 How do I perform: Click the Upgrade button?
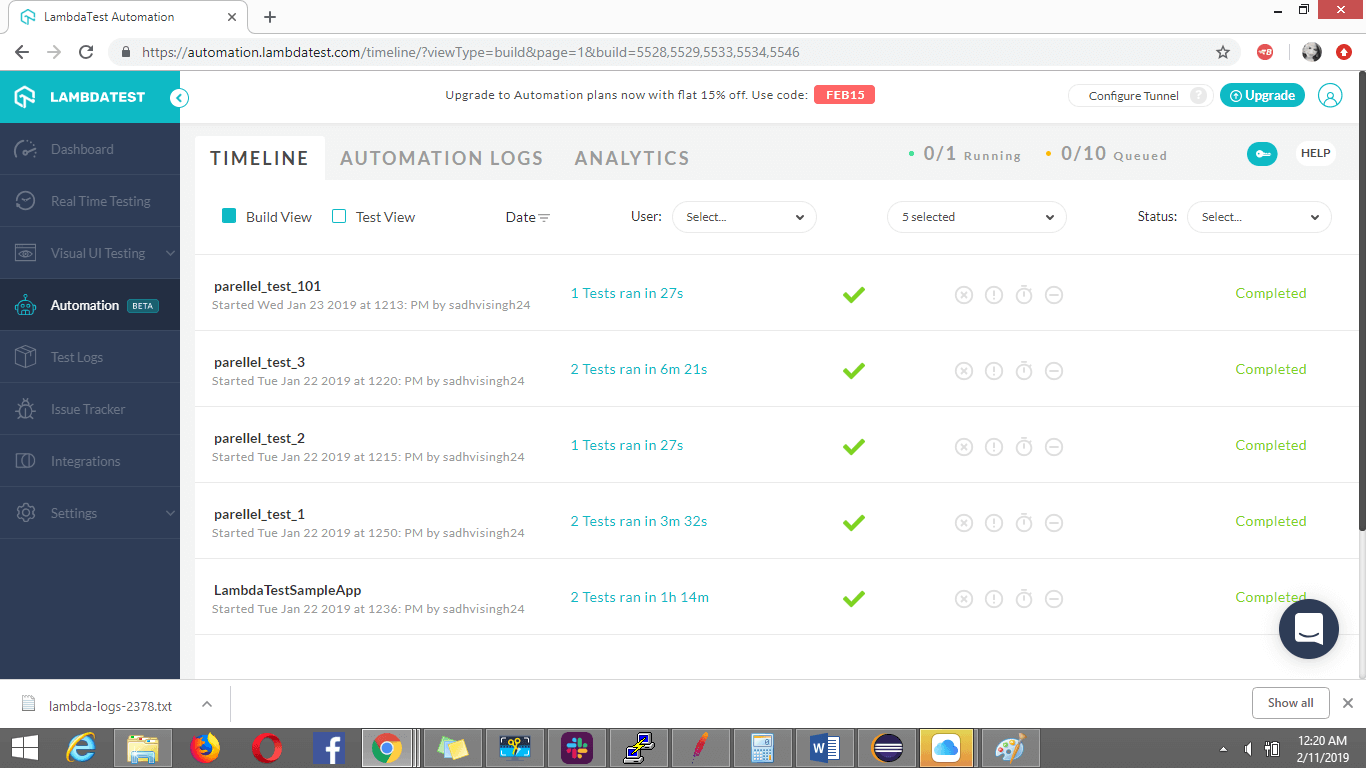point(1262,96)
